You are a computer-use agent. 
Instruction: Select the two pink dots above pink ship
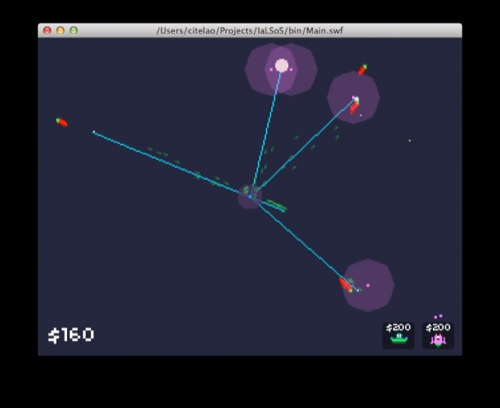click(438, 316)
